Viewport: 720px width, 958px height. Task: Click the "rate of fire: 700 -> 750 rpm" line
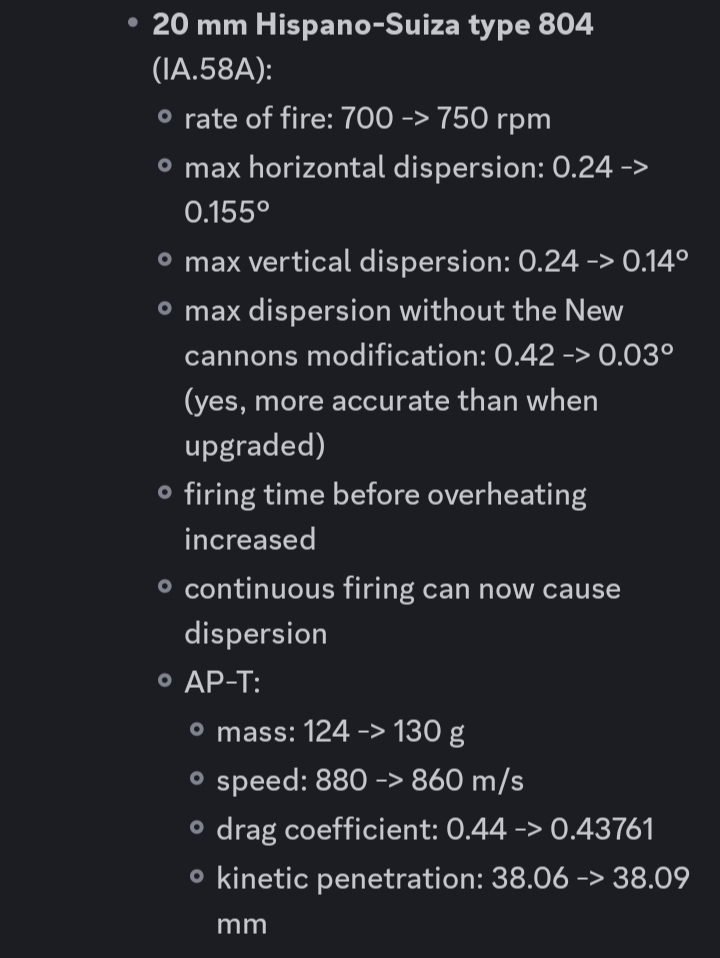(367, 118)
